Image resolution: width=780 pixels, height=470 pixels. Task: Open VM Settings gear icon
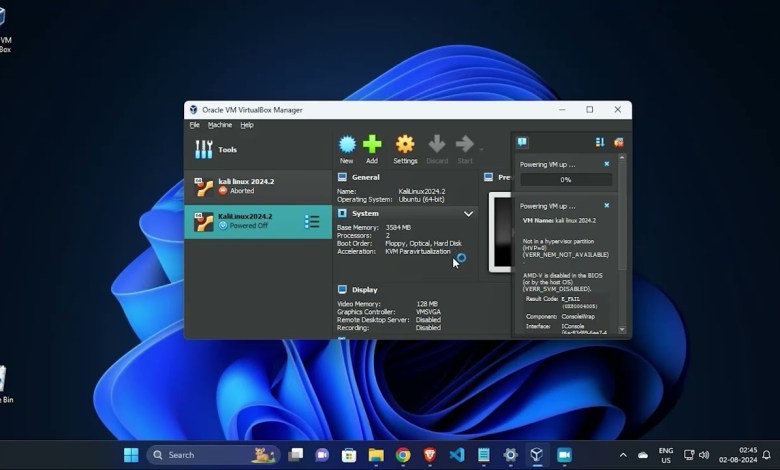point(405,149)
